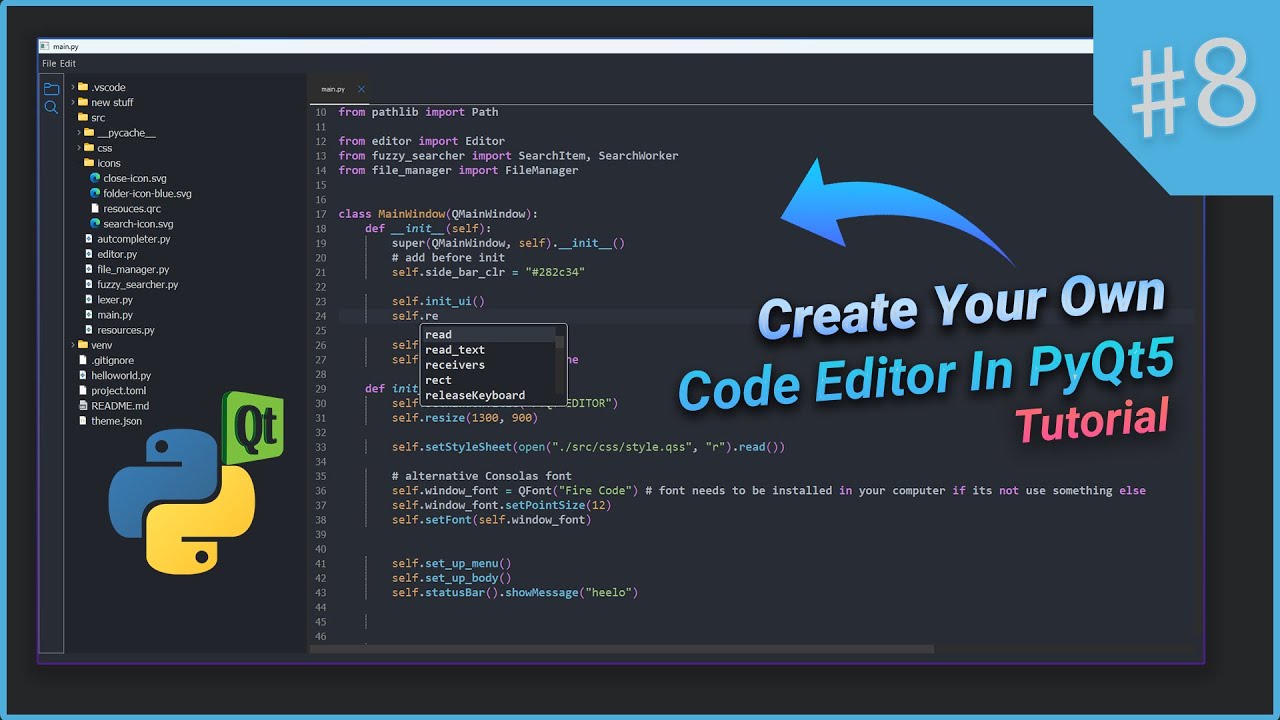Viewport: 1280px width, 720px height.
Task: Click 'from pathlib import Path' line
Action: click(x=418, y=112)
